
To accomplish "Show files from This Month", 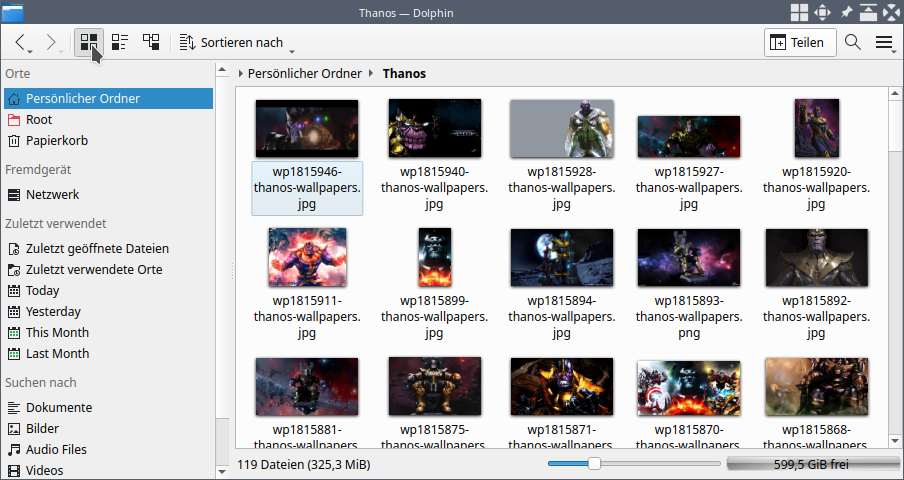I will 108,332.
